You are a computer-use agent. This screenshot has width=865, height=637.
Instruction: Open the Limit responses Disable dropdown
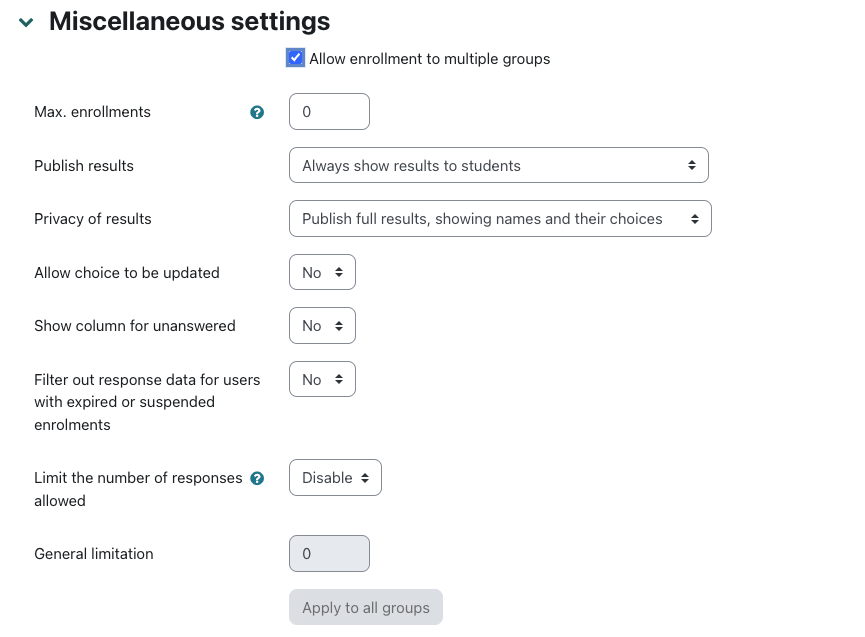pos(335,478)
